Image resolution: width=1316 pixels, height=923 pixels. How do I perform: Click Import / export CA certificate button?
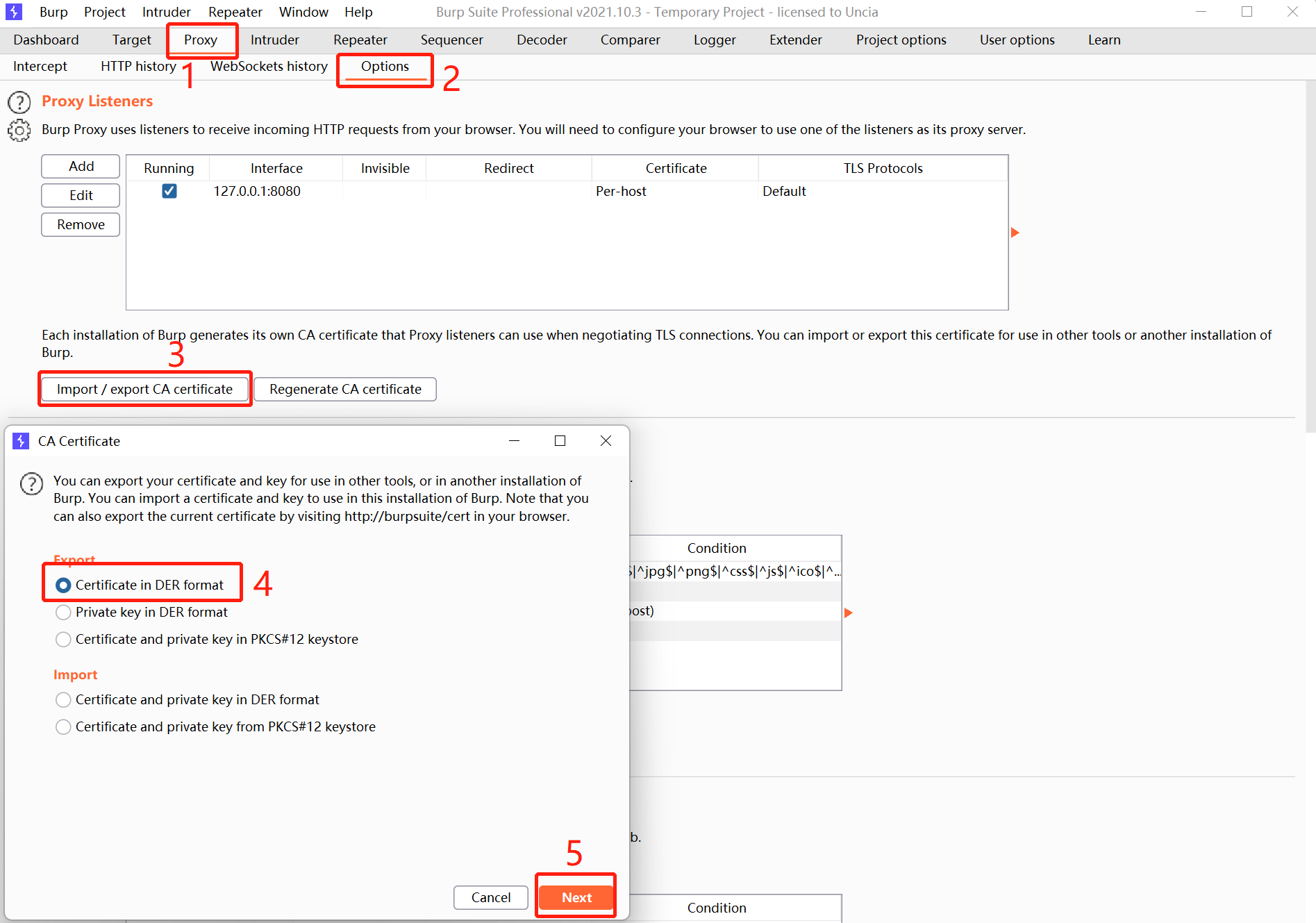tap(144, 389)
